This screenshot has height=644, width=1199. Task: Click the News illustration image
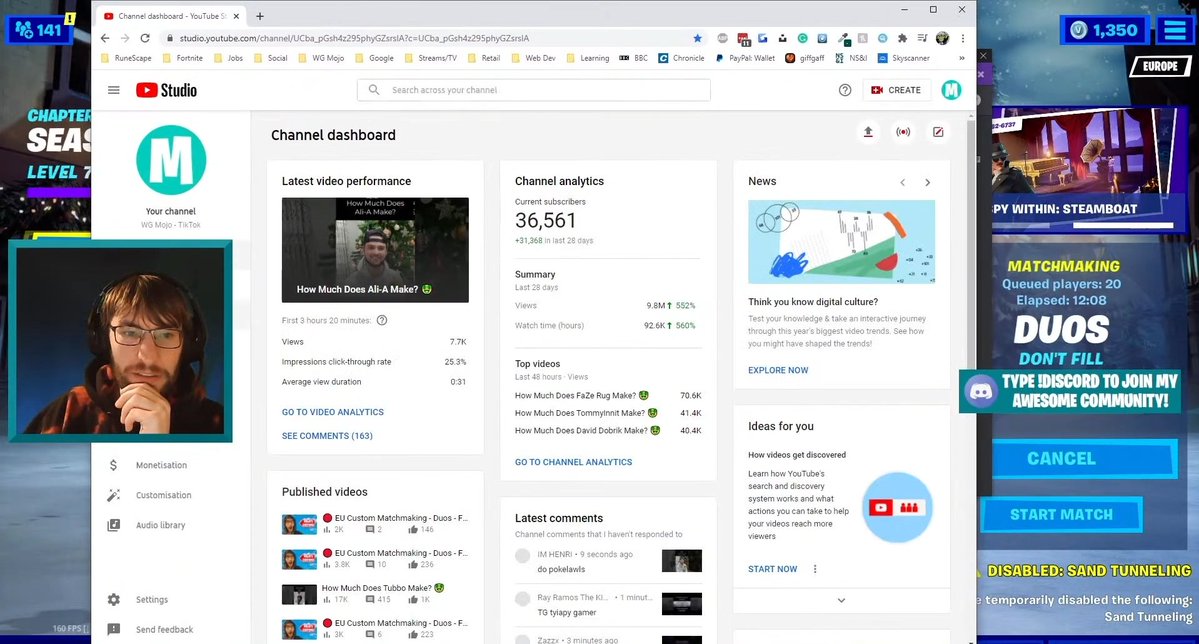tap(841, 242)
